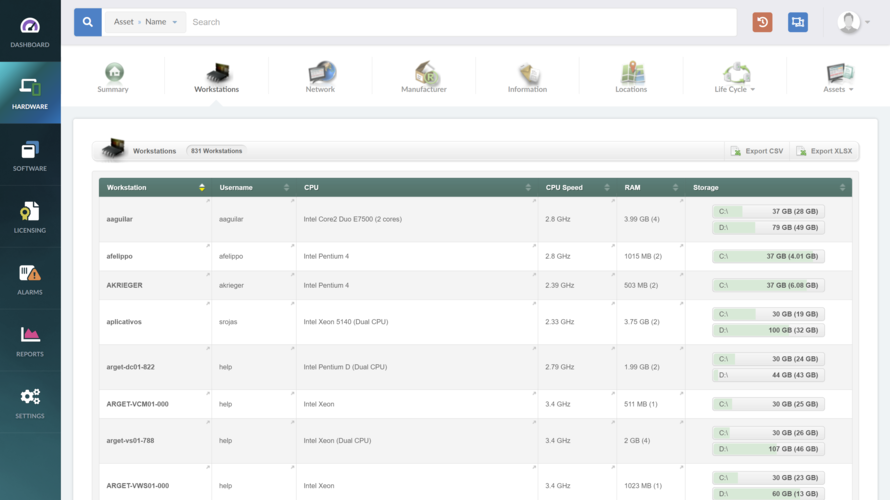The height and width of the screenshot is (500, 890).
Task: Expand the Life Cycle tab dropdown
Action: pos(735,77)
